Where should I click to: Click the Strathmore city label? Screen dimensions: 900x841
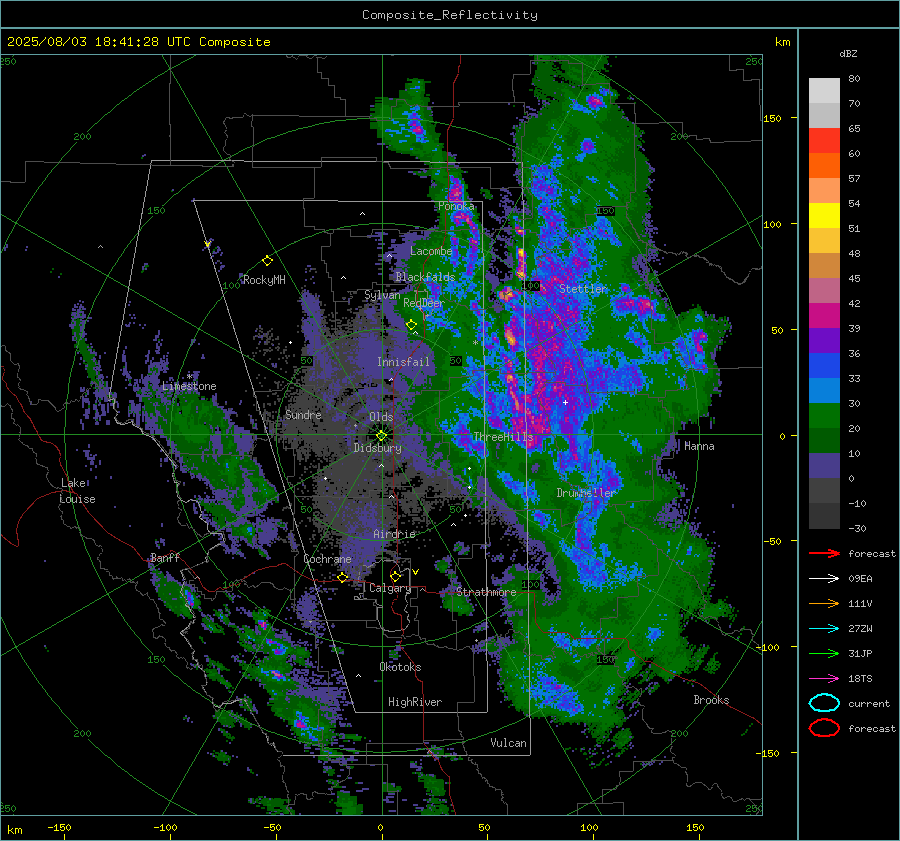click(486, 592)
